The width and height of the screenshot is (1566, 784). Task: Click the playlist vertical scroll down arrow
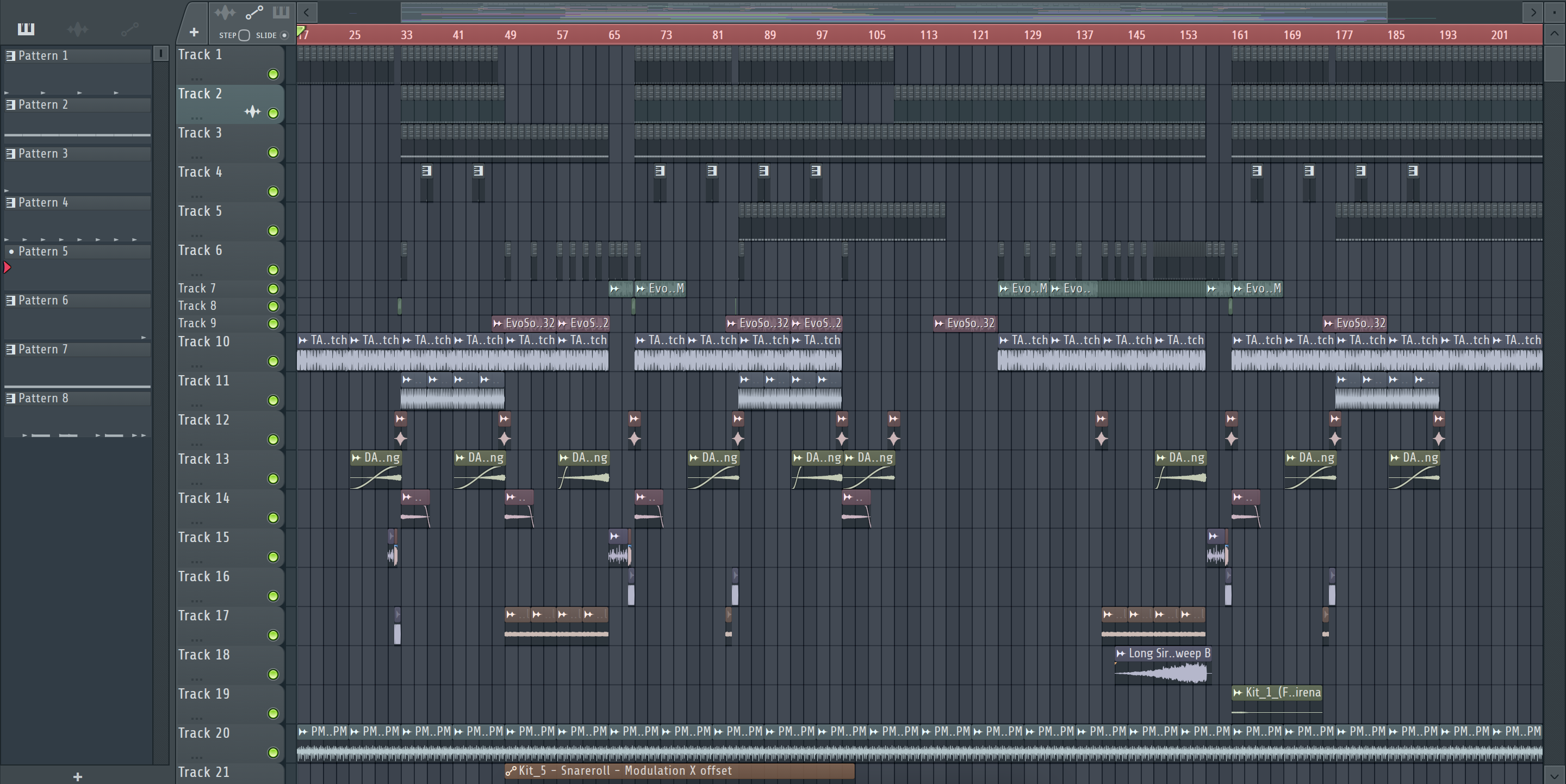click(1555, 775)
